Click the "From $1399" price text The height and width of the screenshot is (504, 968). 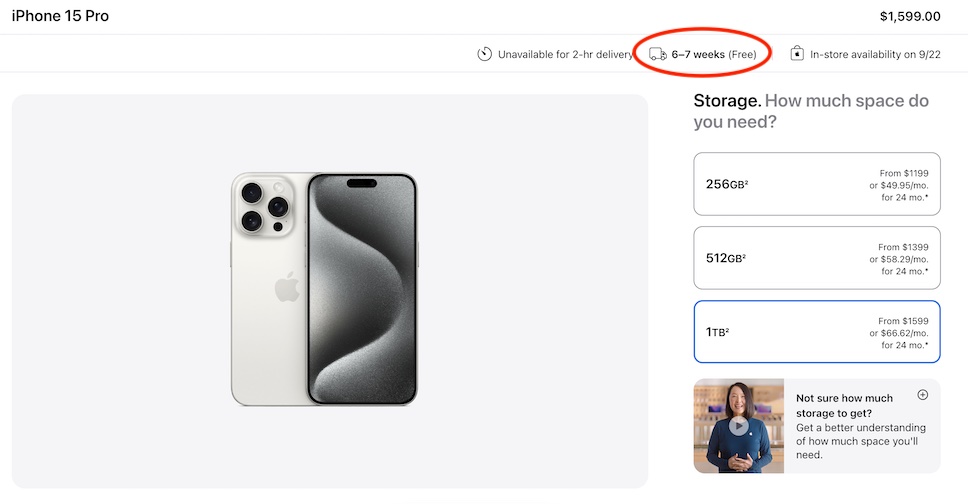pos(903,247)
